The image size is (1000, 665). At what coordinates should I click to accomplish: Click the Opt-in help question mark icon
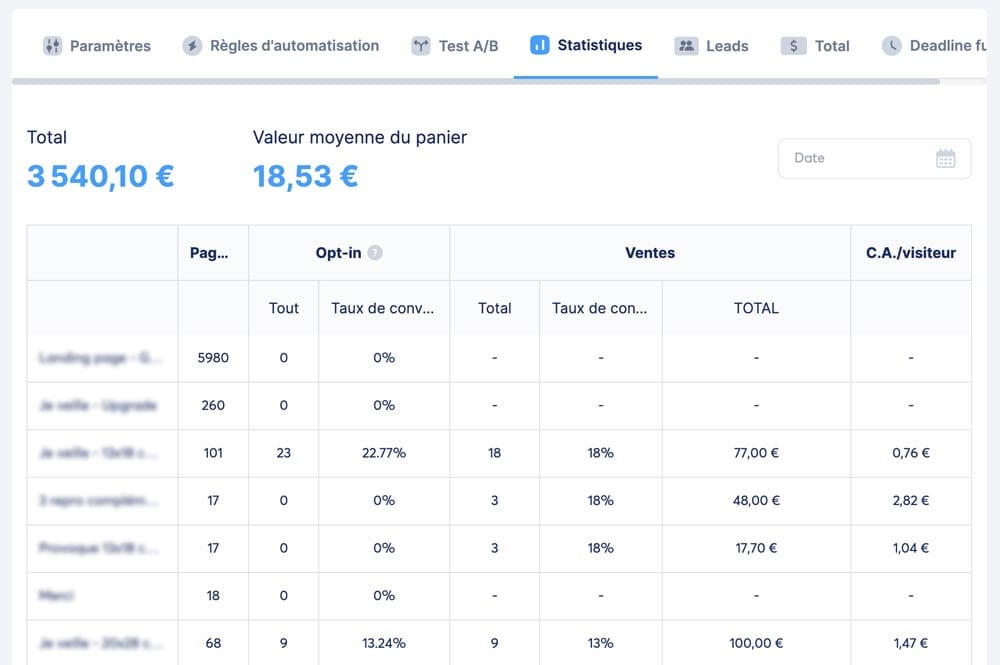point(375,253)
